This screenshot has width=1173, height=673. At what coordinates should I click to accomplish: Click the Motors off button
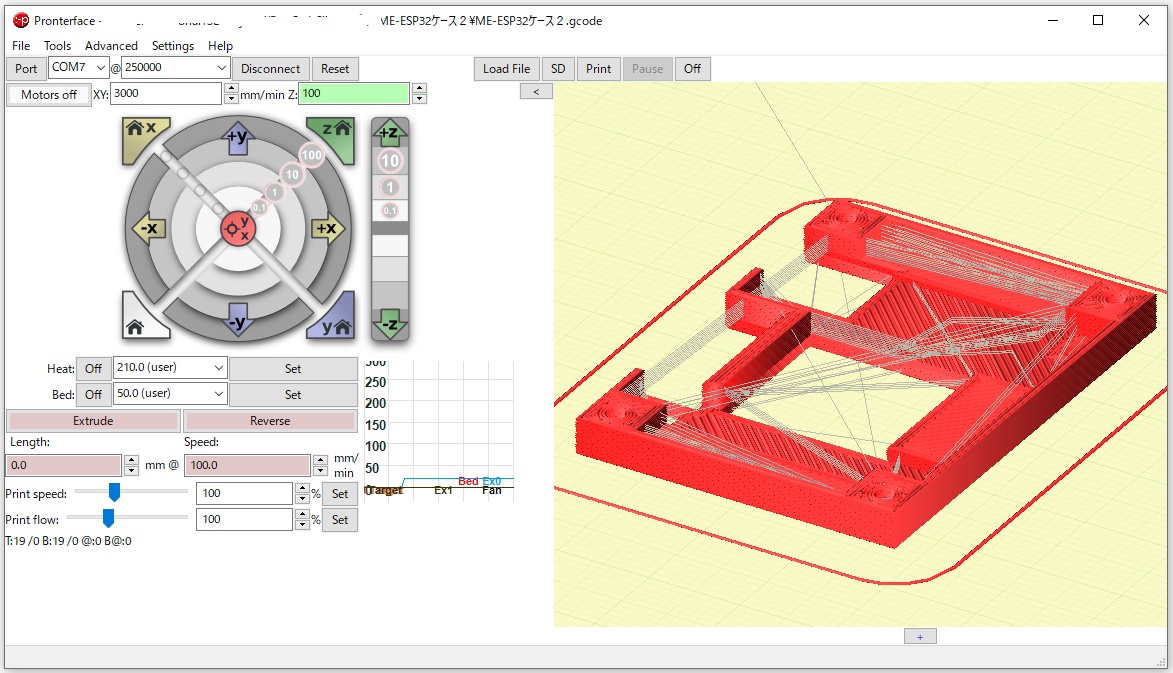[x=49, y=95]
